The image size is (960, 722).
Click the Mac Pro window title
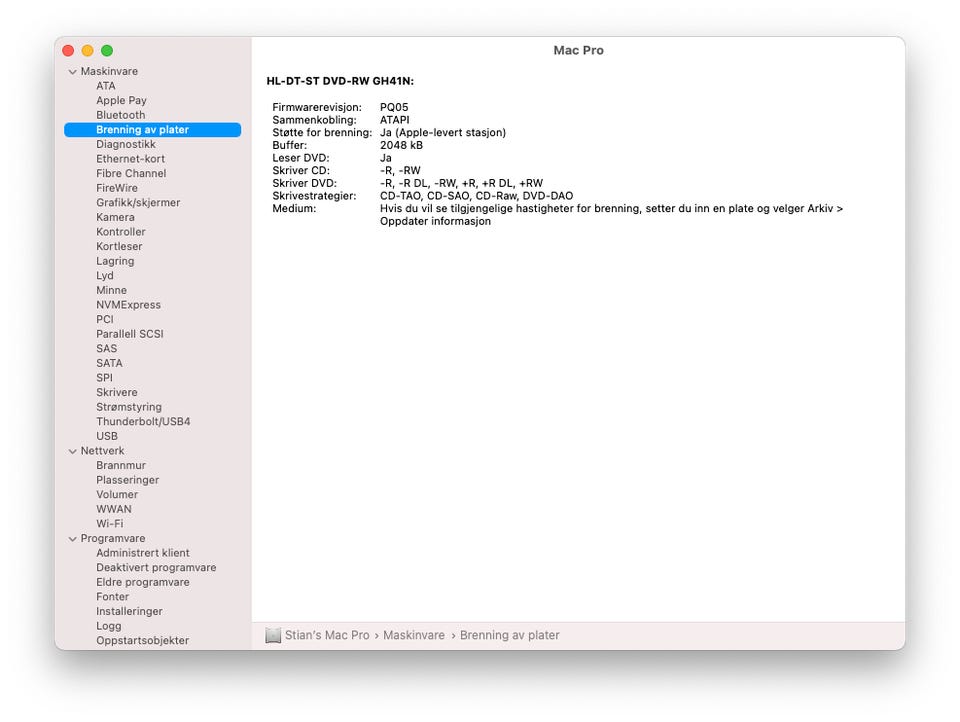(x=578, y=51)
